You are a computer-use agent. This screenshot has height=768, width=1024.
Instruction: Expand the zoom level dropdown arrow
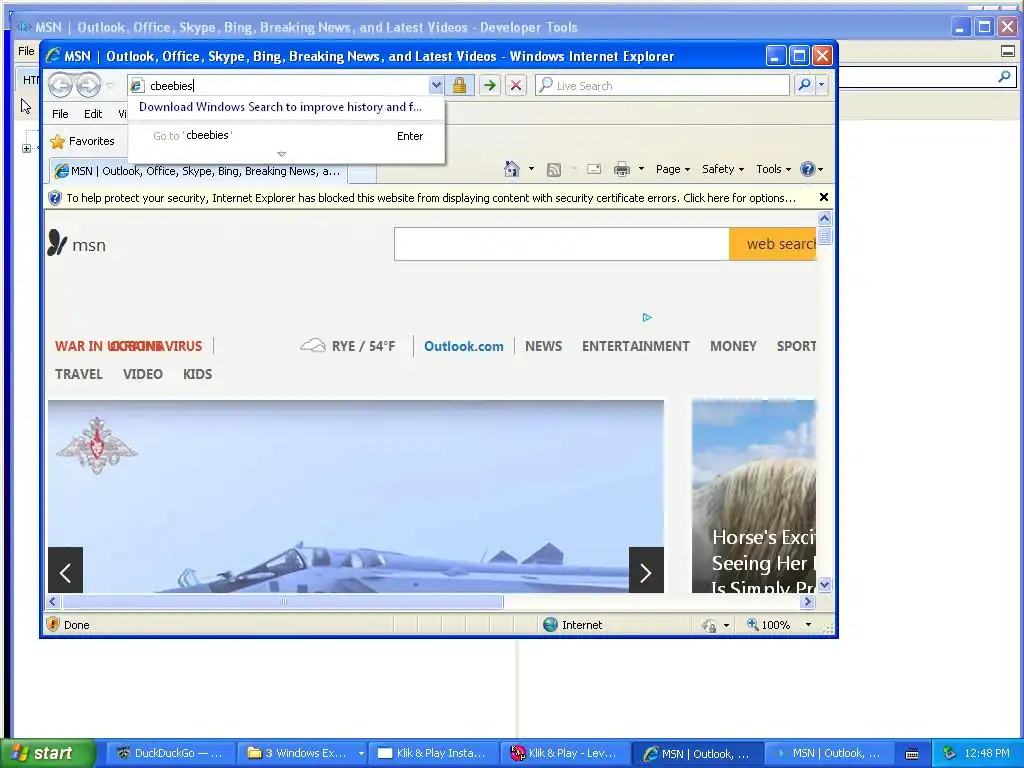808,625
